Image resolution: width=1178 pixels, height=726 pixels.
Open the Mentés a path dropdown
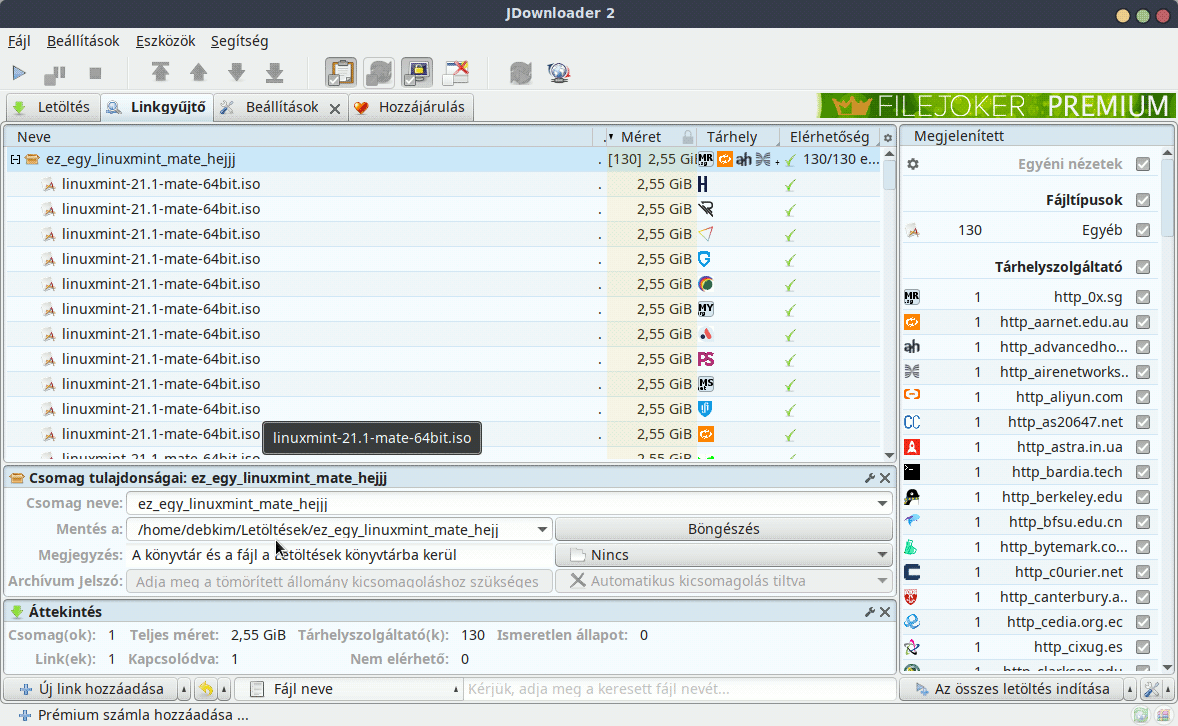(x=542, y=530)
